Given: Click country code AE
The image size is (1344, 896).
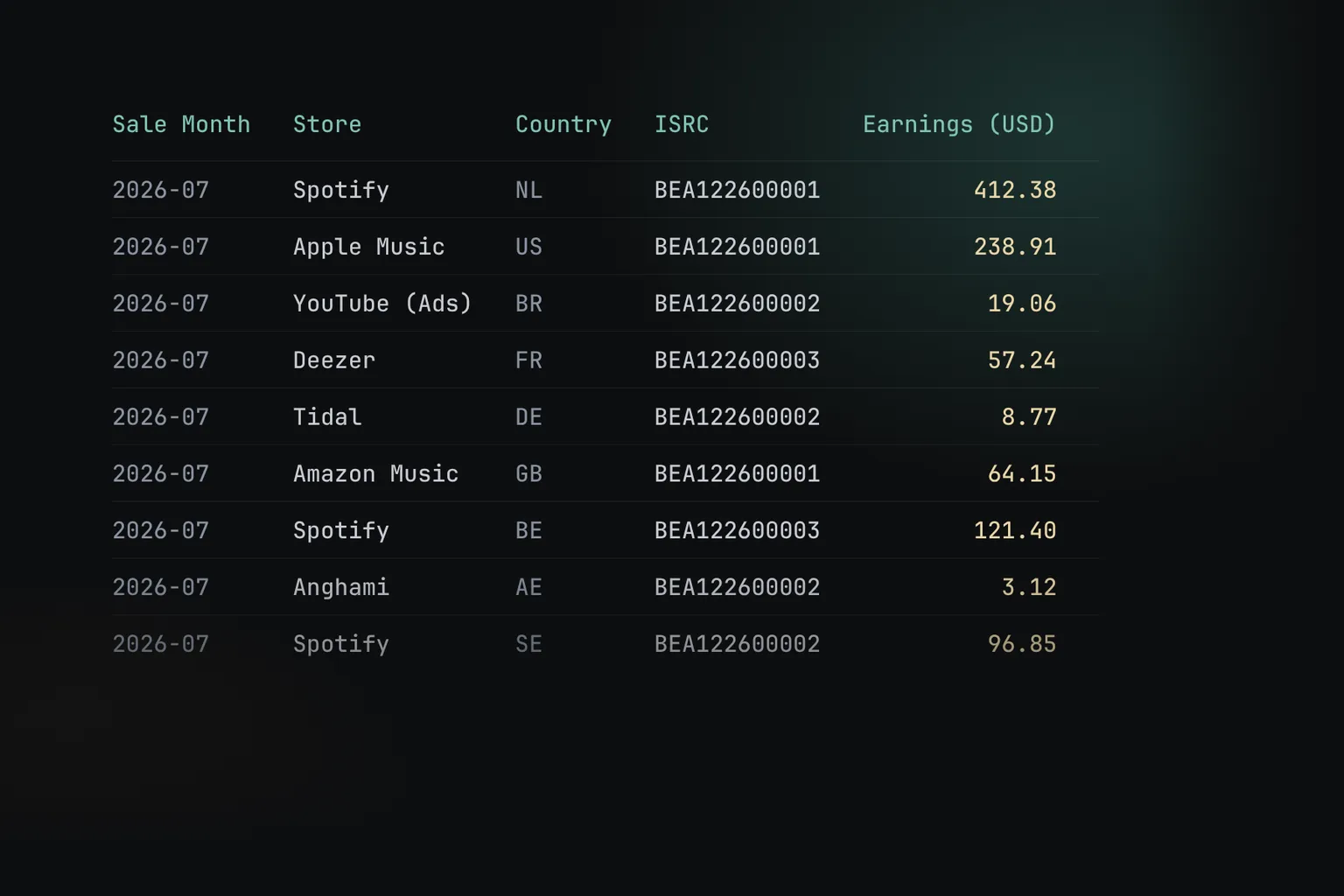Looking at the screenshot, I should pos(528,587).
